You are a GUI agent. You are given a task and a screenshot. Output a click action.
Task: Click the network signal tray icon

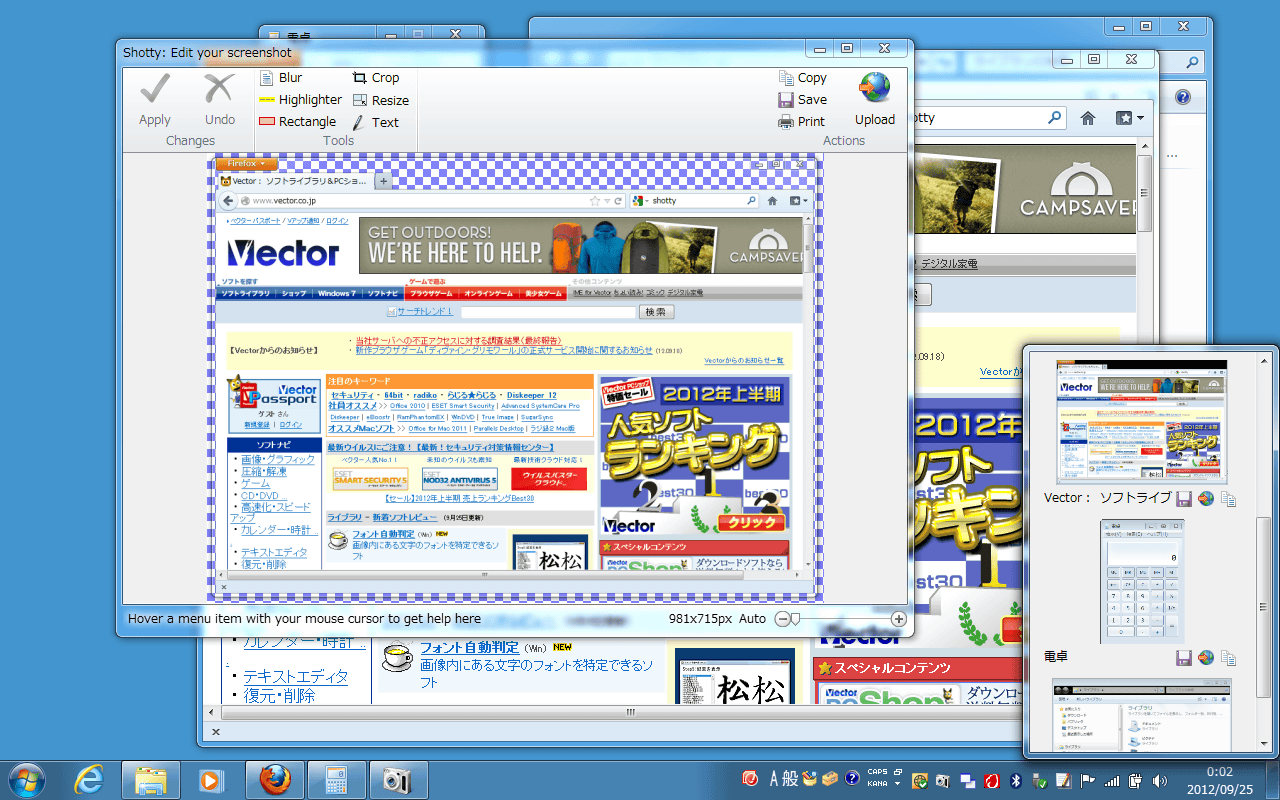tap(1111, 780)
